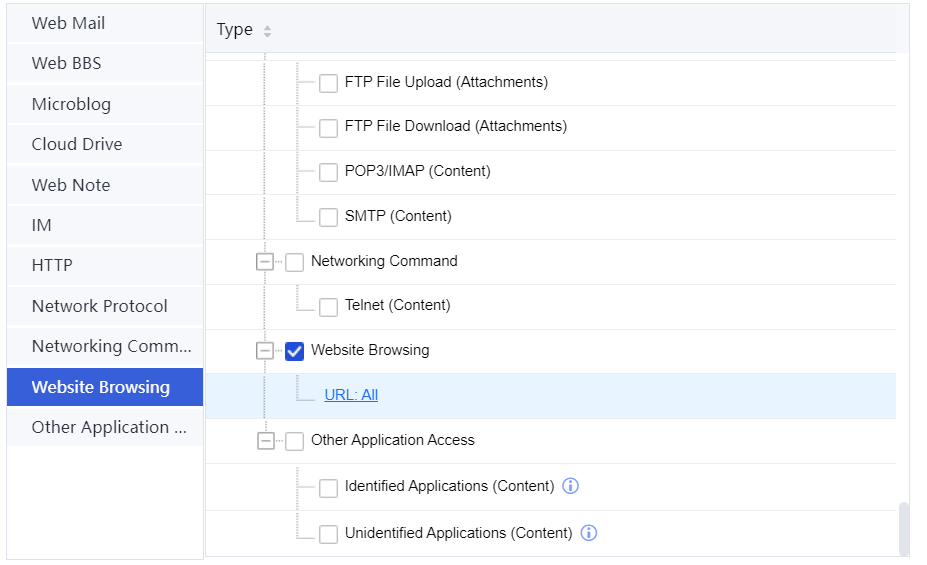Viewport: 927px width, 565px height.
Task: Click info icon beside Identified Applications
Action: [571, 486]
